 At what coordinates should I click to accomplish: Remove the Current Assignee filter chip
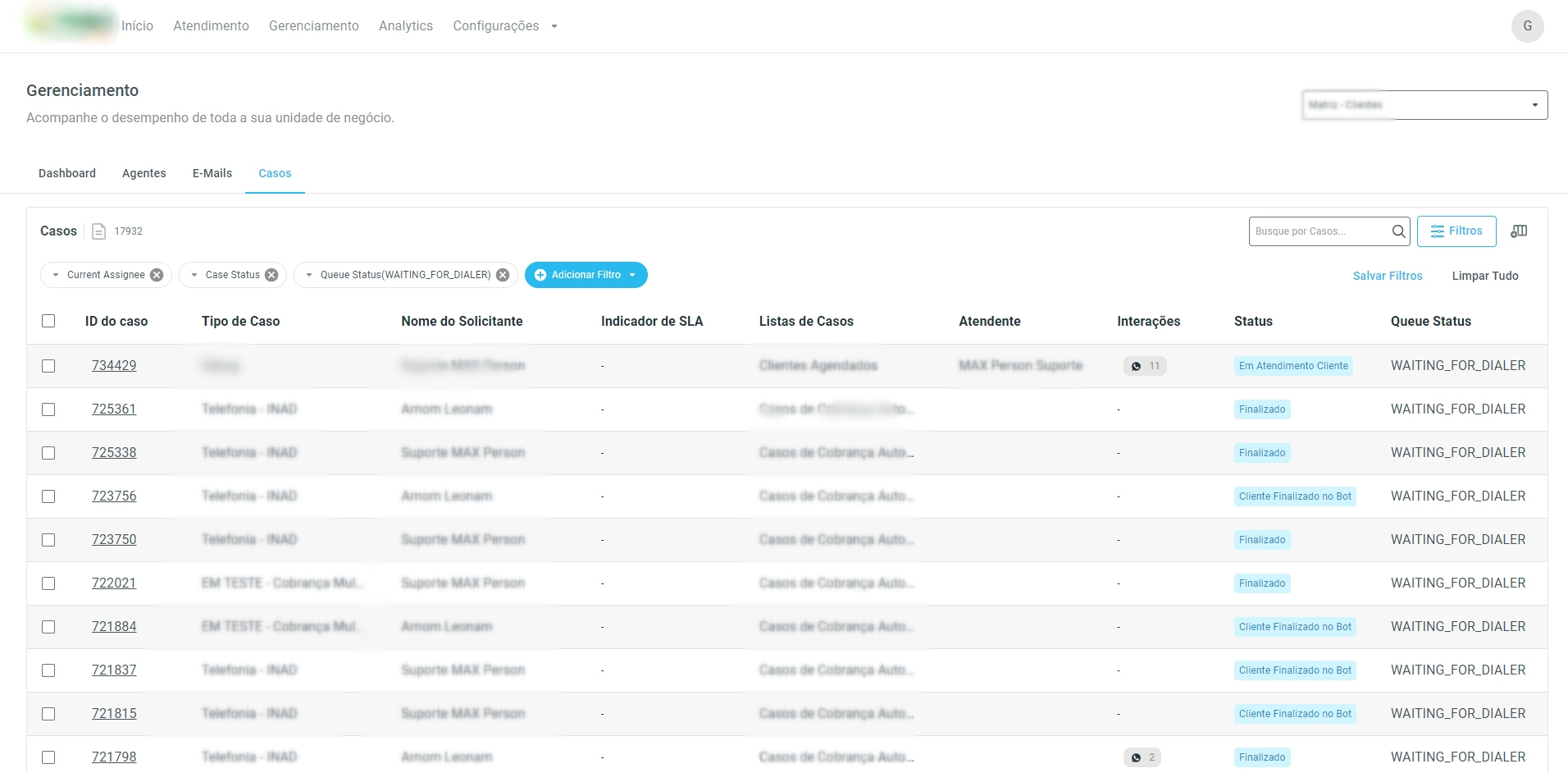pos(157,275)
